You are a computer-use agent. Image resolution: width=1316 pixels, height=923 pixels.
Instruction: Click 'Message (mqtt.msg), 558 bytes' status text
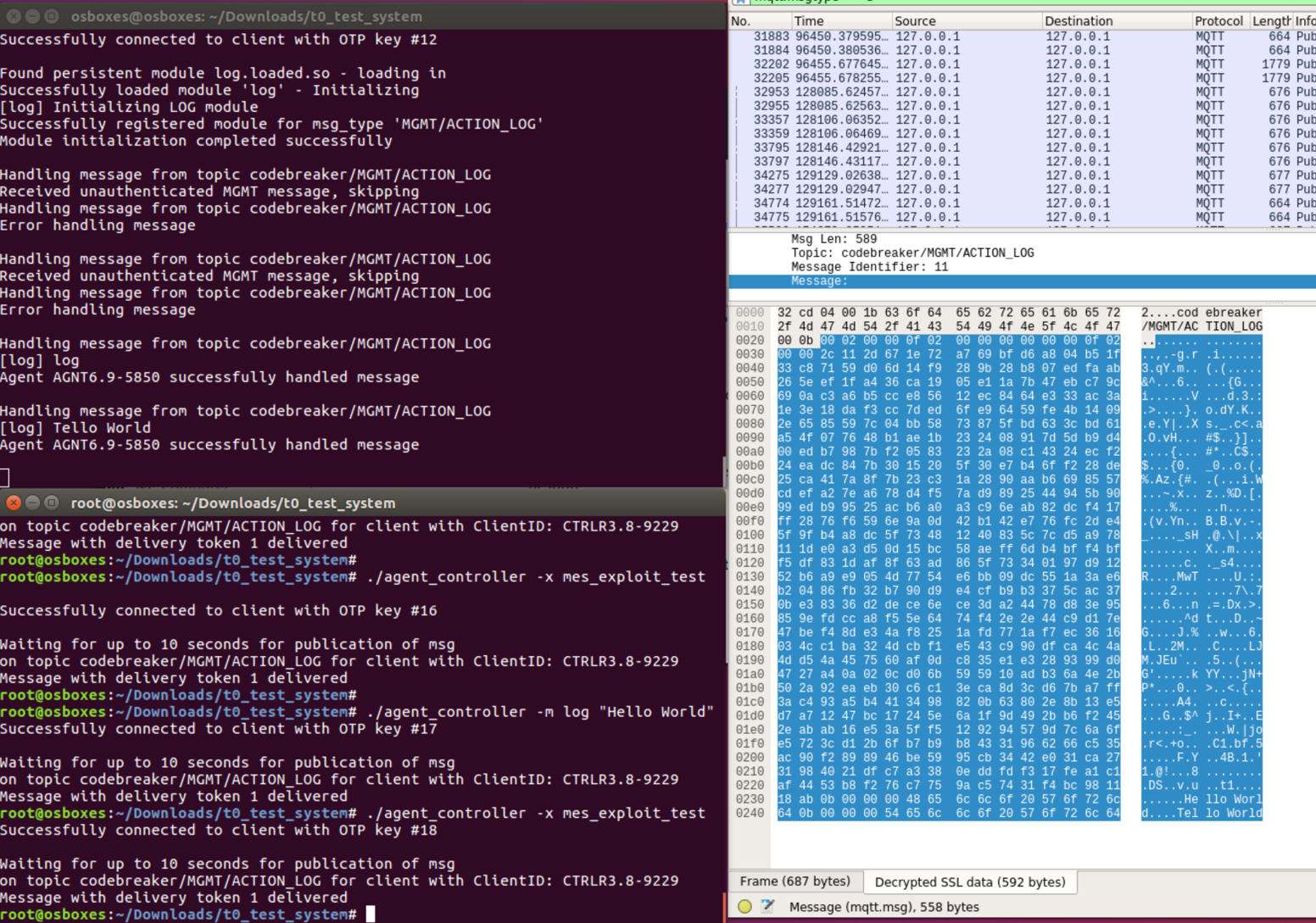[884, 907]
